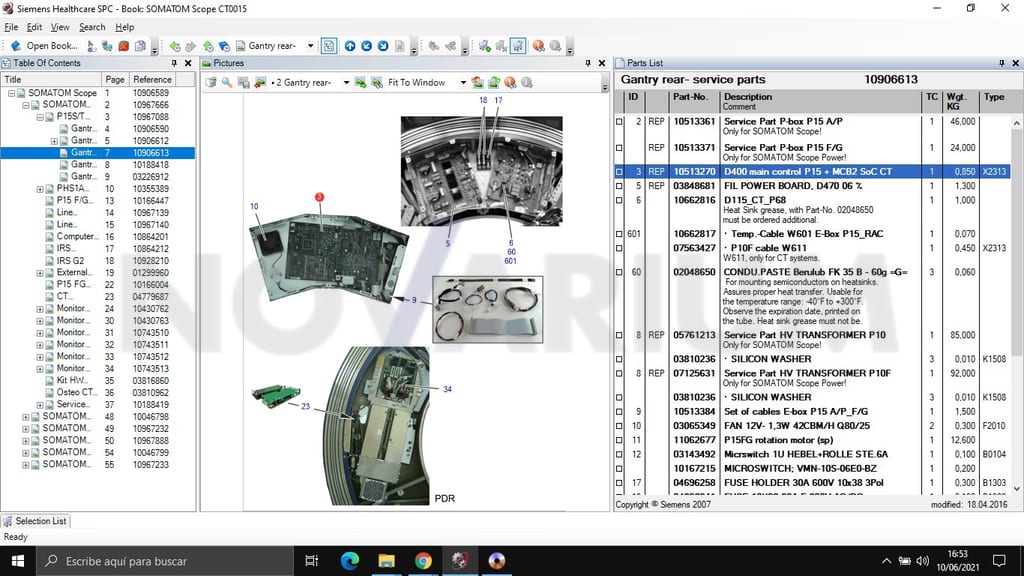Viewport: 1024px width, 576px height.
Task: Check the box for FAN 12V- 1,3W row
Action: [x=619, y=426]
